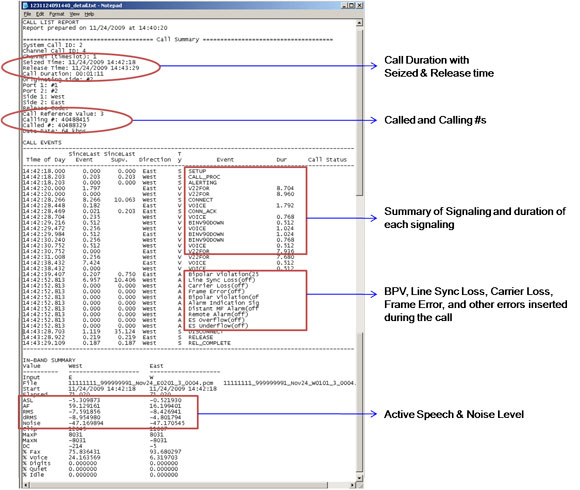580x490 pixels.
Task: Click the 'DC' row value -214
Action: point(75,446)
